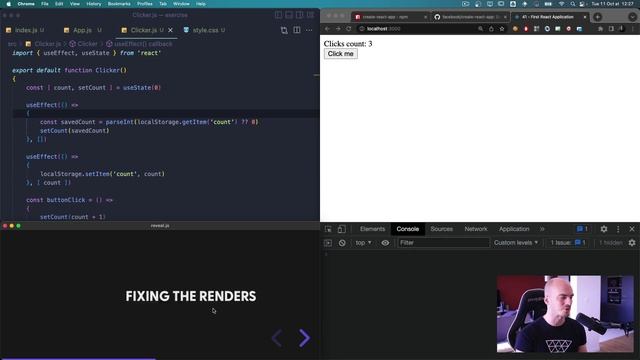Image resolution: width=640 pixels, height=360 pixels.
Task: Close the Clicker.js editor tab
Action: pos(171,30)
